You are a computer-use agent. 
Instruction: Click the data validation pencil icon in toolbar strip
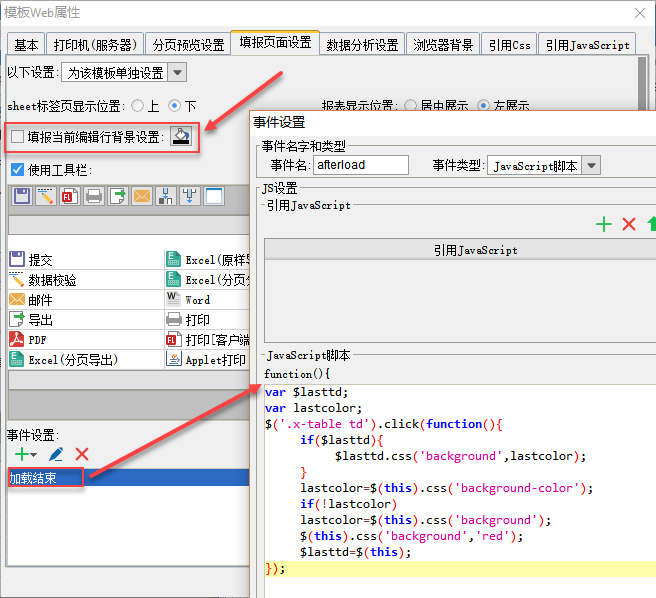point(46,196)
